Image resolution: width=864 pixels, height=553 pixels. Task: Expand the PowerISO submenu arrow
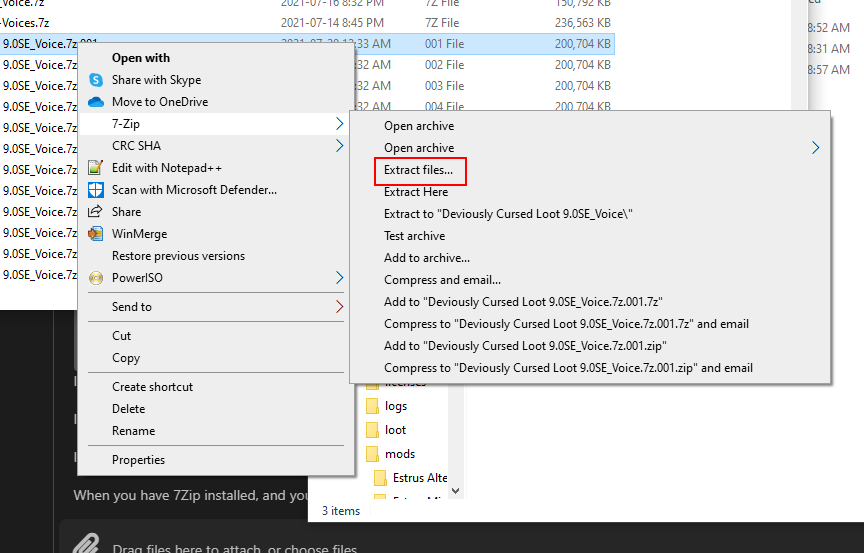pos(339,278)
